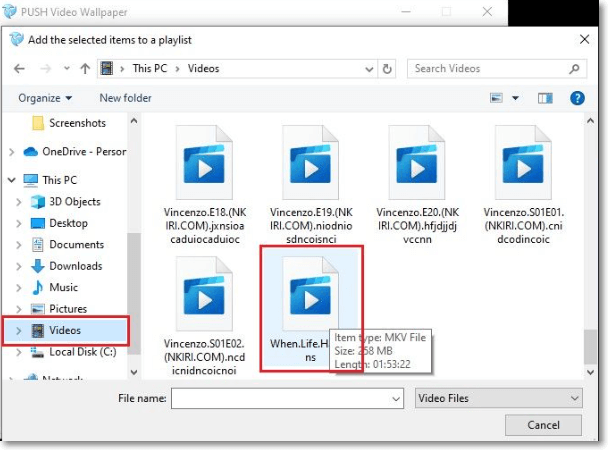The height and width of the screenshot is (450, 608).
Task: Open Downloads in navigation pane
Action: tap(67, 266)
